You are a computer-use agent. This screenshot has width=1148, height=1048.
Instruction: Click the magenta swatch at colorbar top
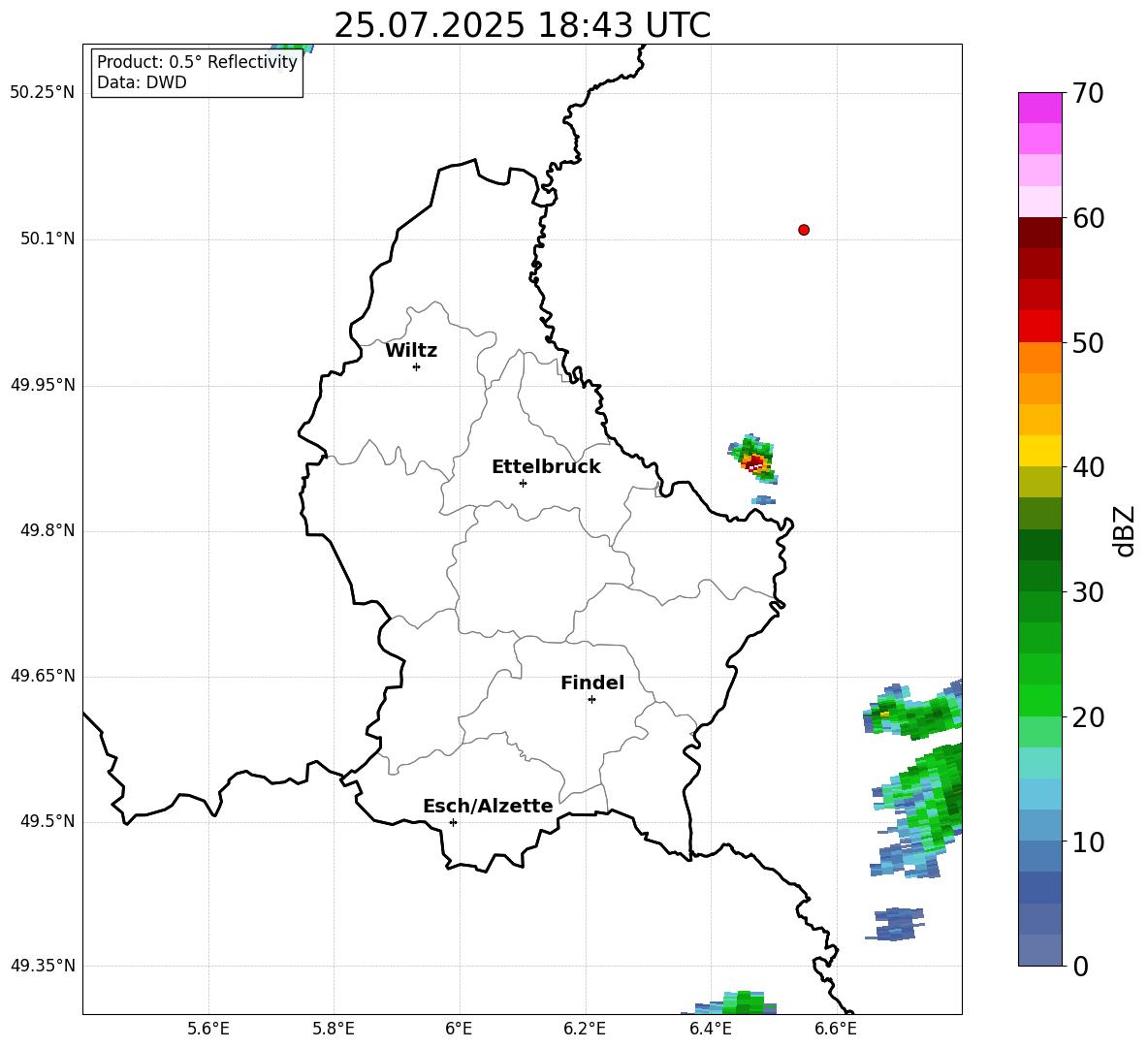(x=1040, y=108)
